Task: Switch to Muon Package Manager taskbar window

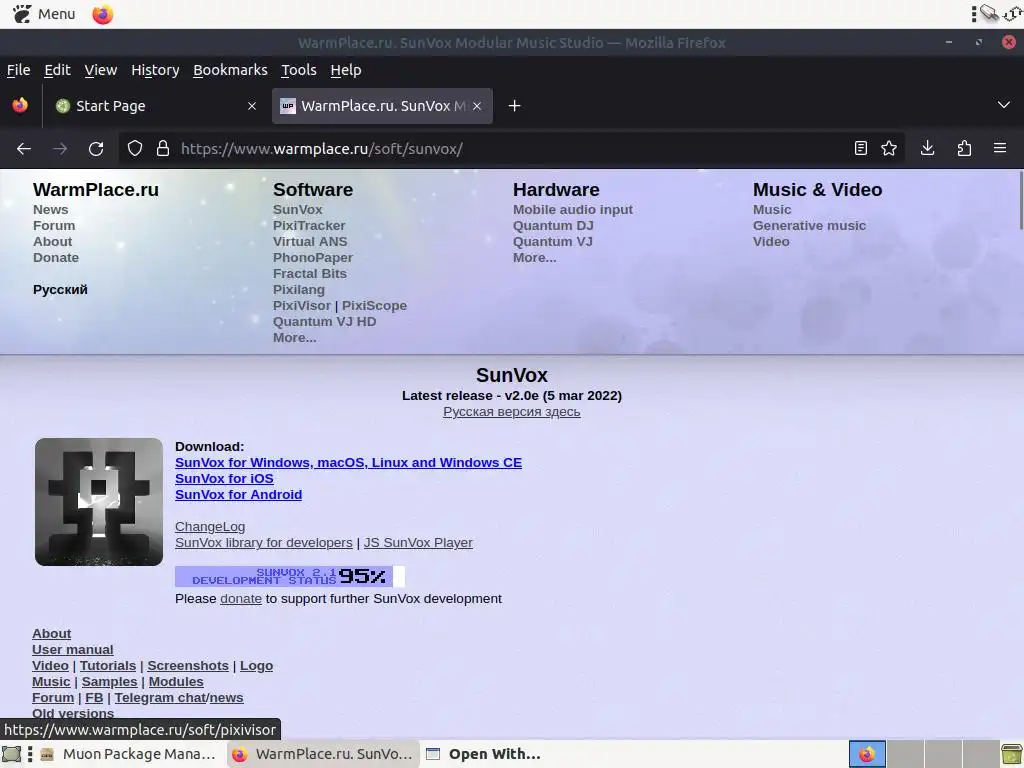Action: point(128,754)
